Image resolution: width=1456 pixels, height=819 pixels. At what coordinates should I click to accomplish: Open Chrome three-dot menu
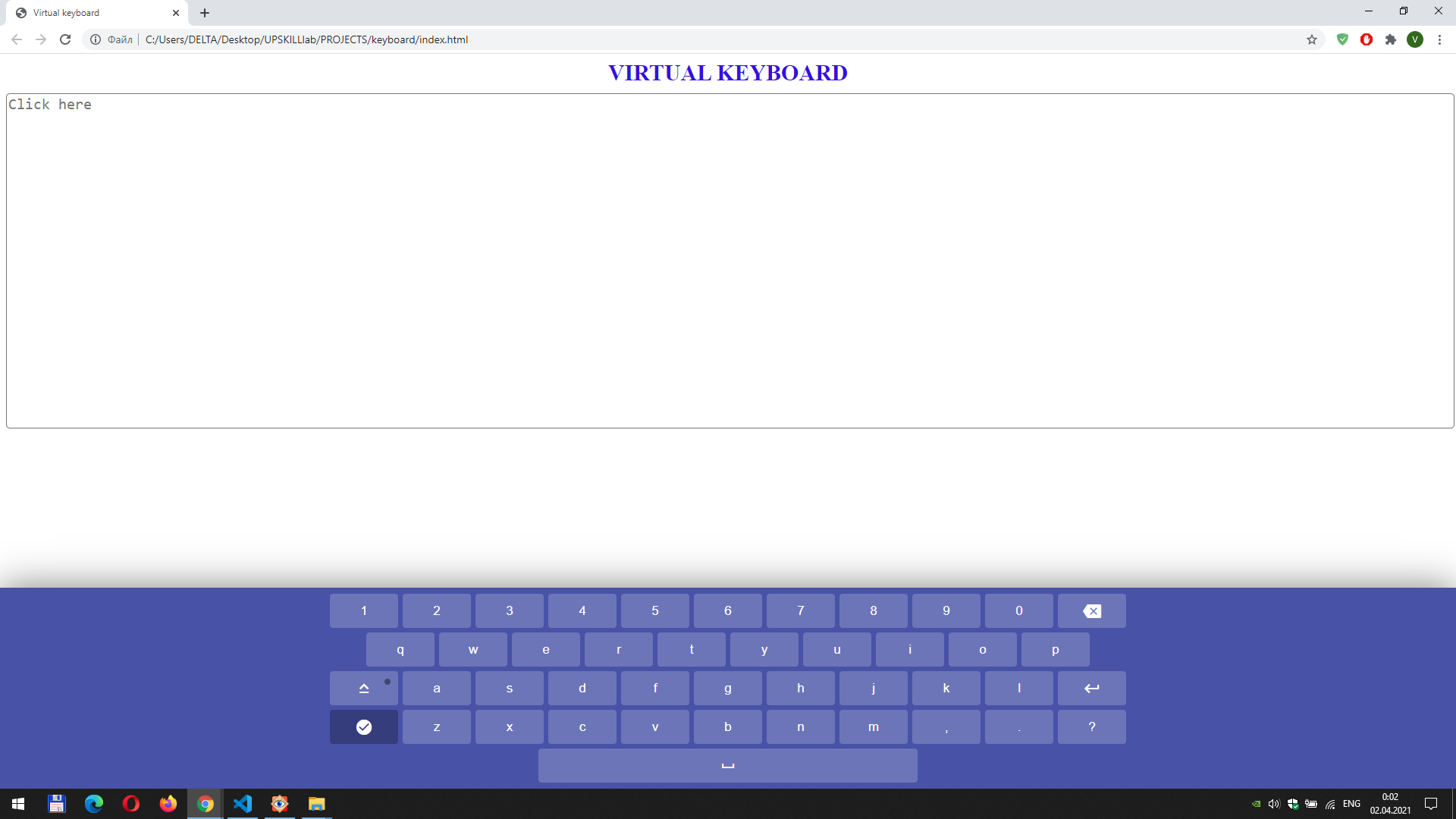point(1439,39)
